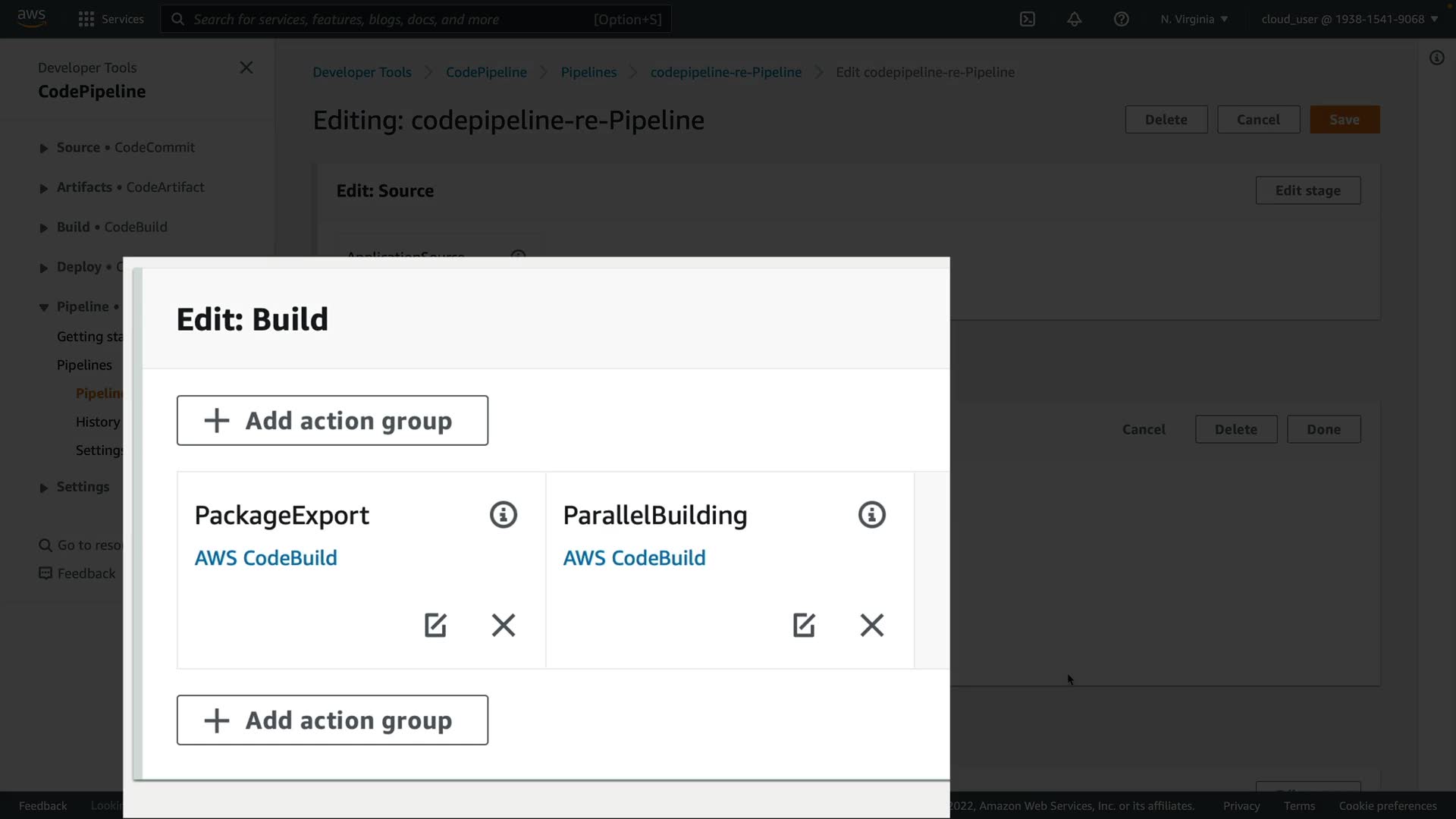Go to Pipelines breadcrumb
The width and height of the screenshot is (1456, 819).
588,72
